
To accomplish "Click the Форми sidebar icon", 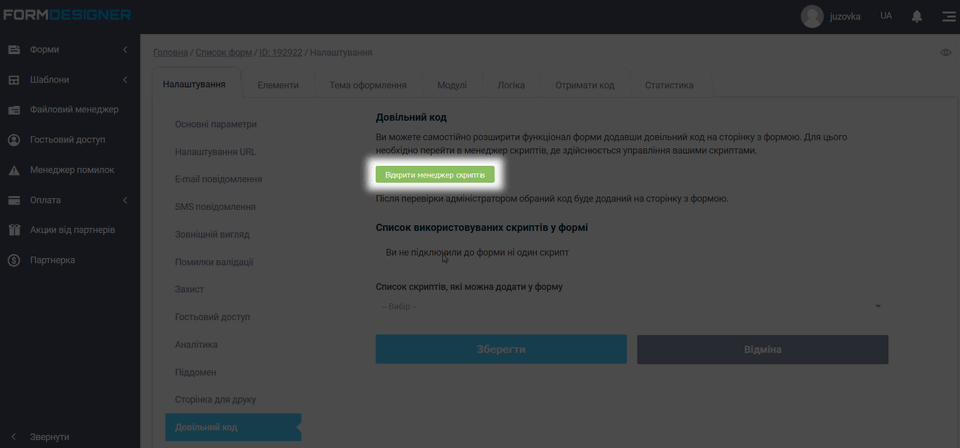I will [x=14, y=50].
